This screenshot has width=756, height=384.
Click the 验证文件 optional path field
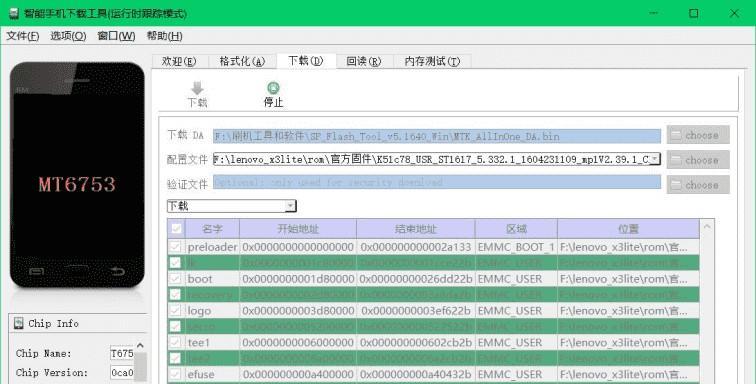(437, 182)
